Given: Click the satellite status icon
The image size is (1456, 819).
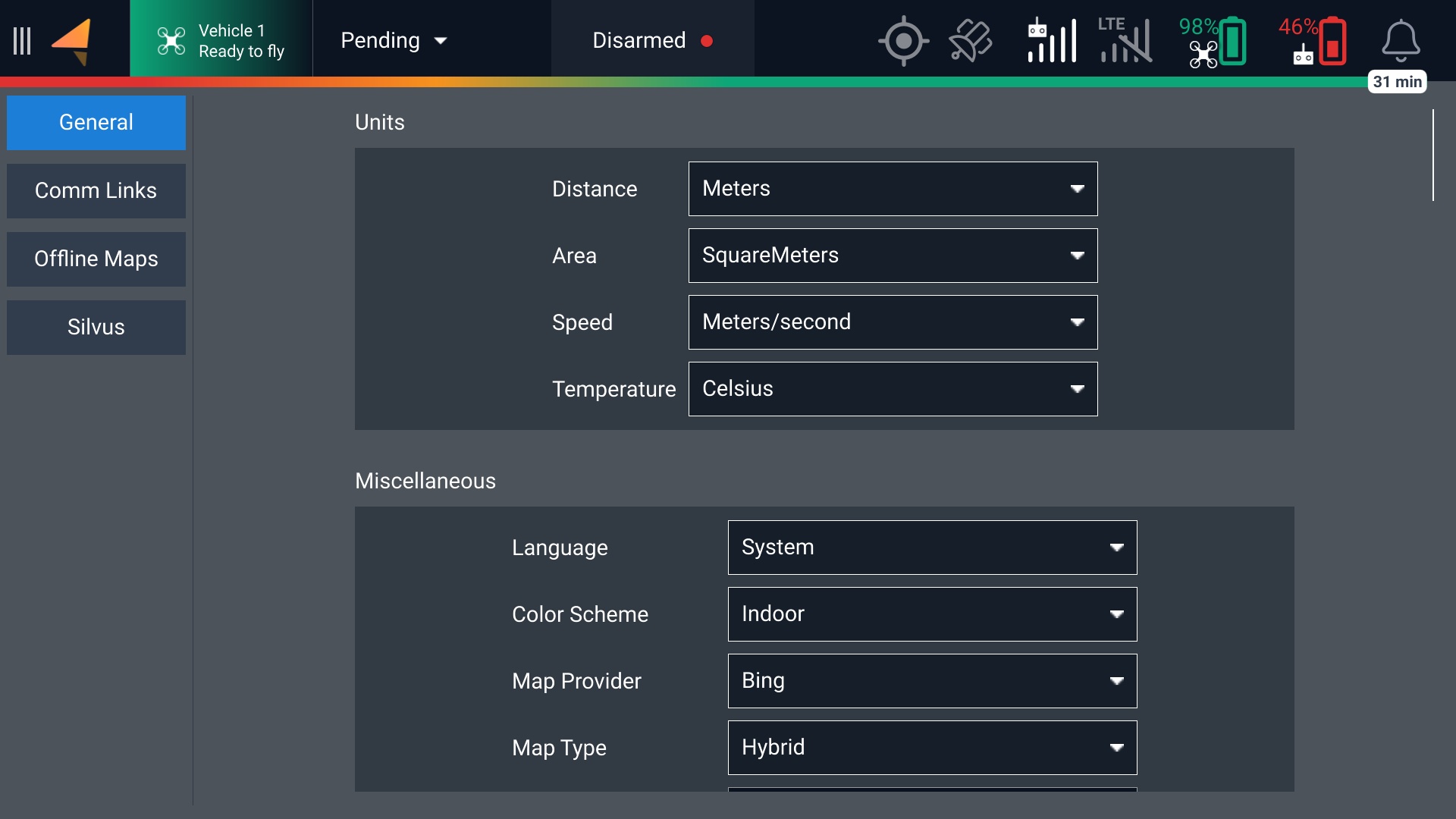Looking at the screenshot, I should pos(970,41).
